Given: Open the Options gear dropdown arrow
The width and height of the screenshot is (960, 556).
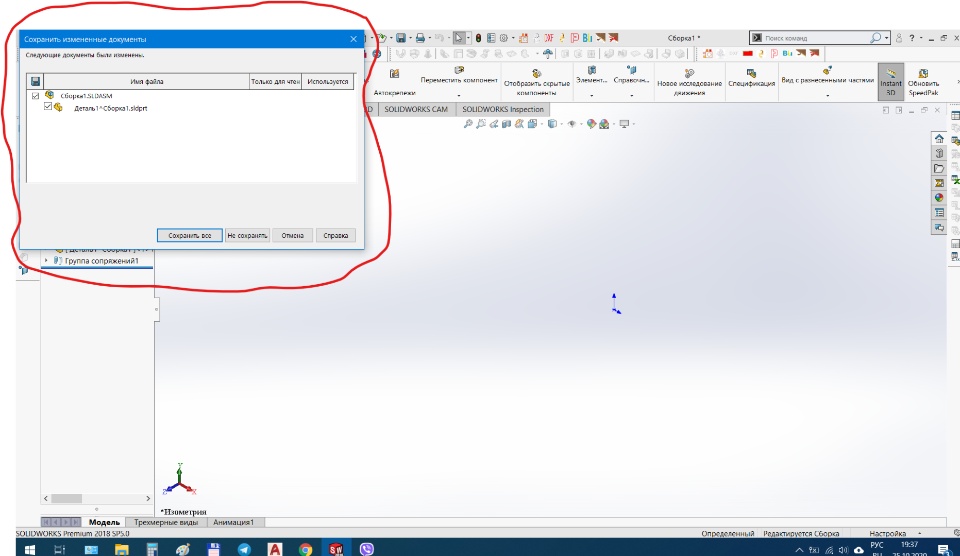Looking at the screenshot, I should click(512, 38).
